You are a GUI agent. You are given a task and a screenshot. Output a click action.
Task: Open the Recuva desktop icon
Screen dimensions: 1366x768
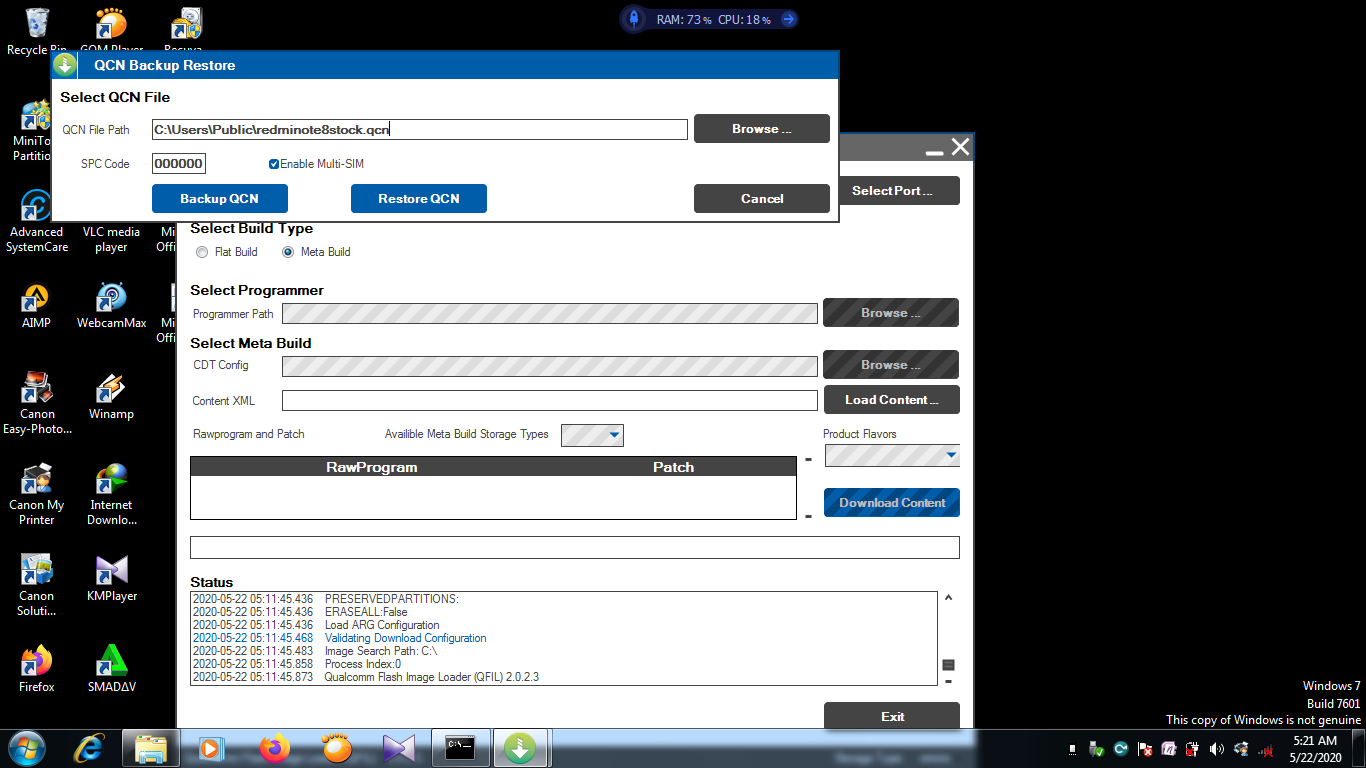click(184, 30)
